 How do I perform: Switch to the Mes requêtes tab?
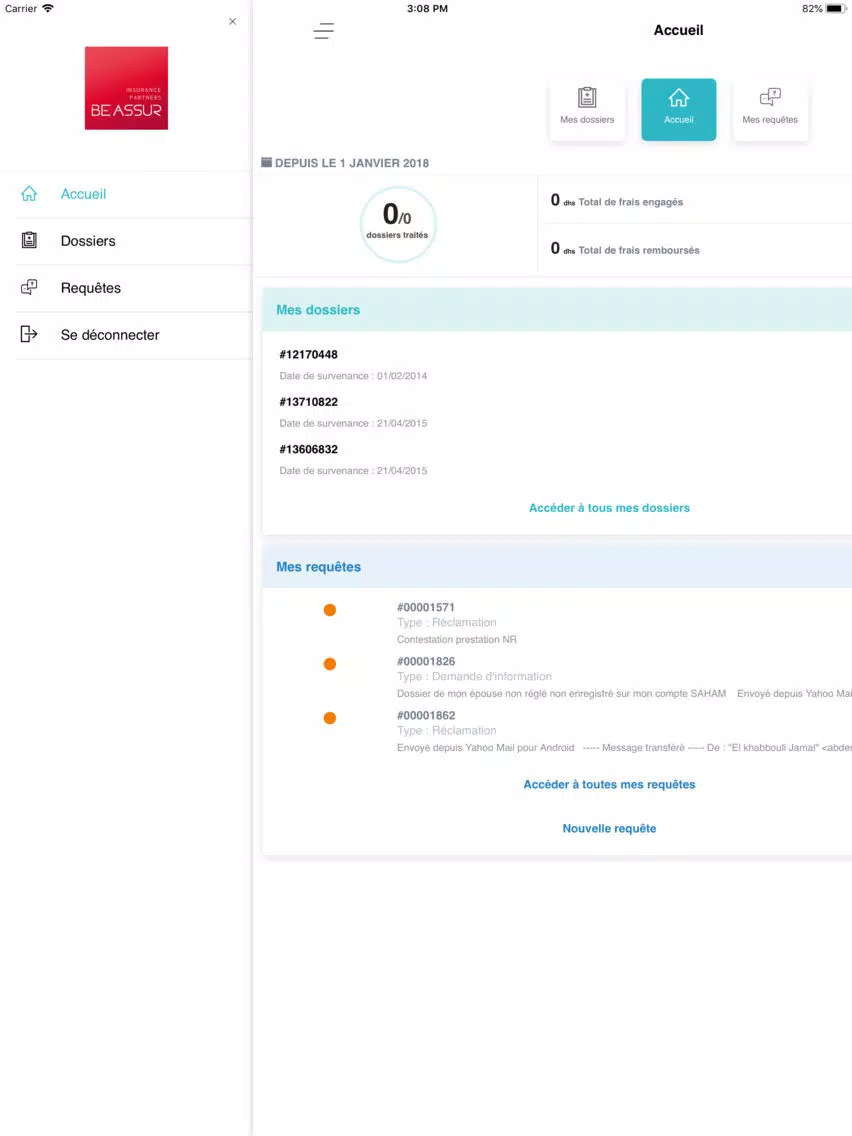tap(770, 109)
